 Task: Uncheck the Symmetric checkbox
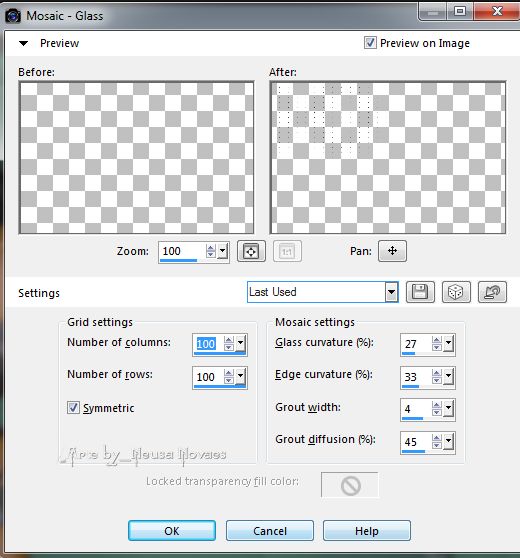[x=73, y=407]
